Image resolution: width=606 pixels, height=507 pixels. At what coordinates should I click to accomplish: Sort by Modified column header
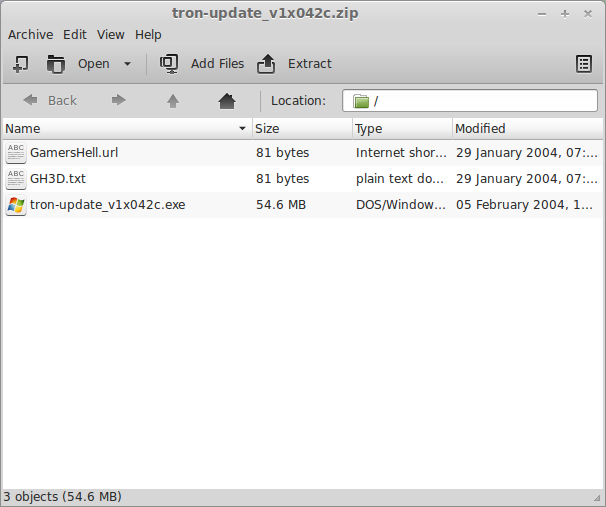[528, 129]
